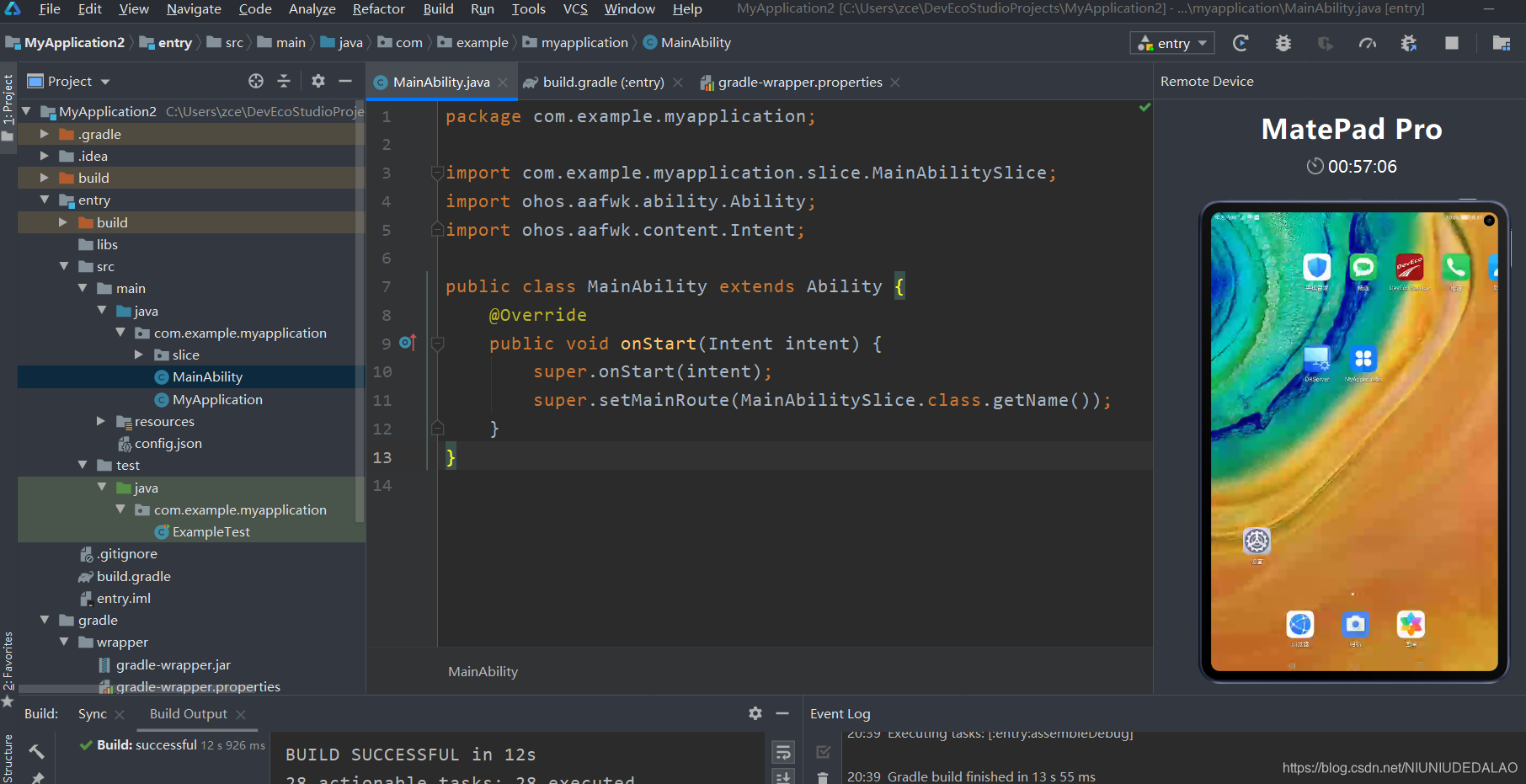Stop the running entry configuration
The image size is (1526, 784).
tap(1451, 43)
